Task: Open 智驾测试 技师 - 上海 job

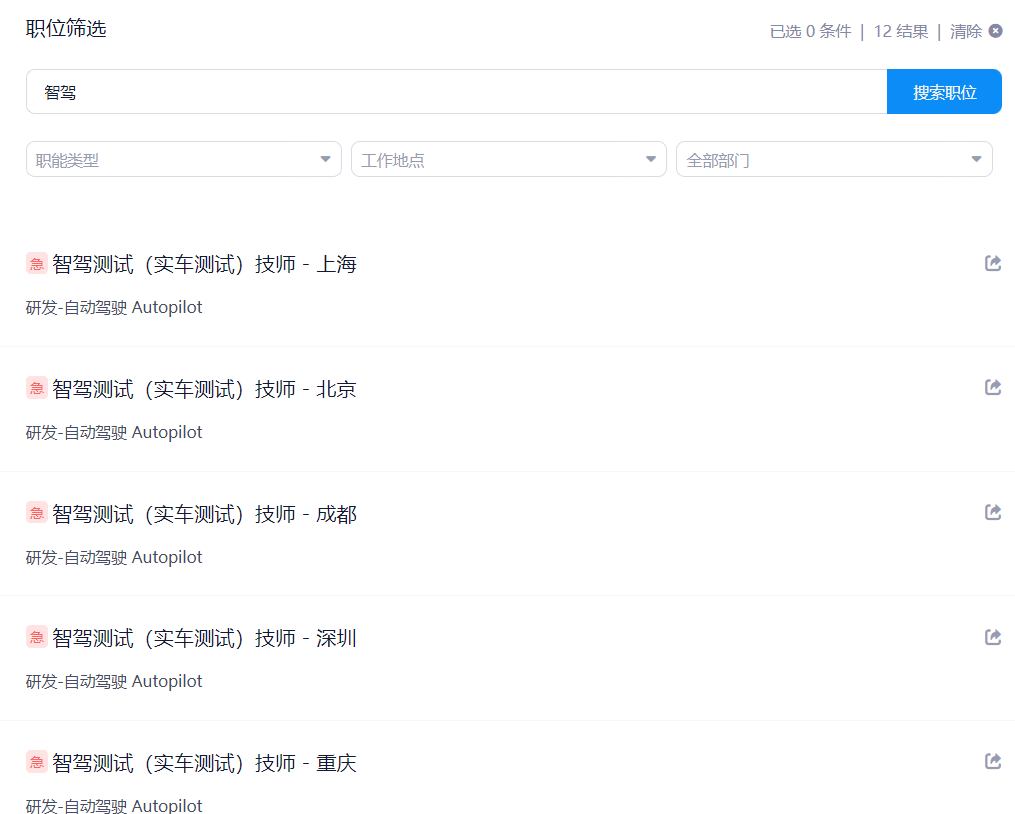Action: pyautogui.click(x=205, y=264)
